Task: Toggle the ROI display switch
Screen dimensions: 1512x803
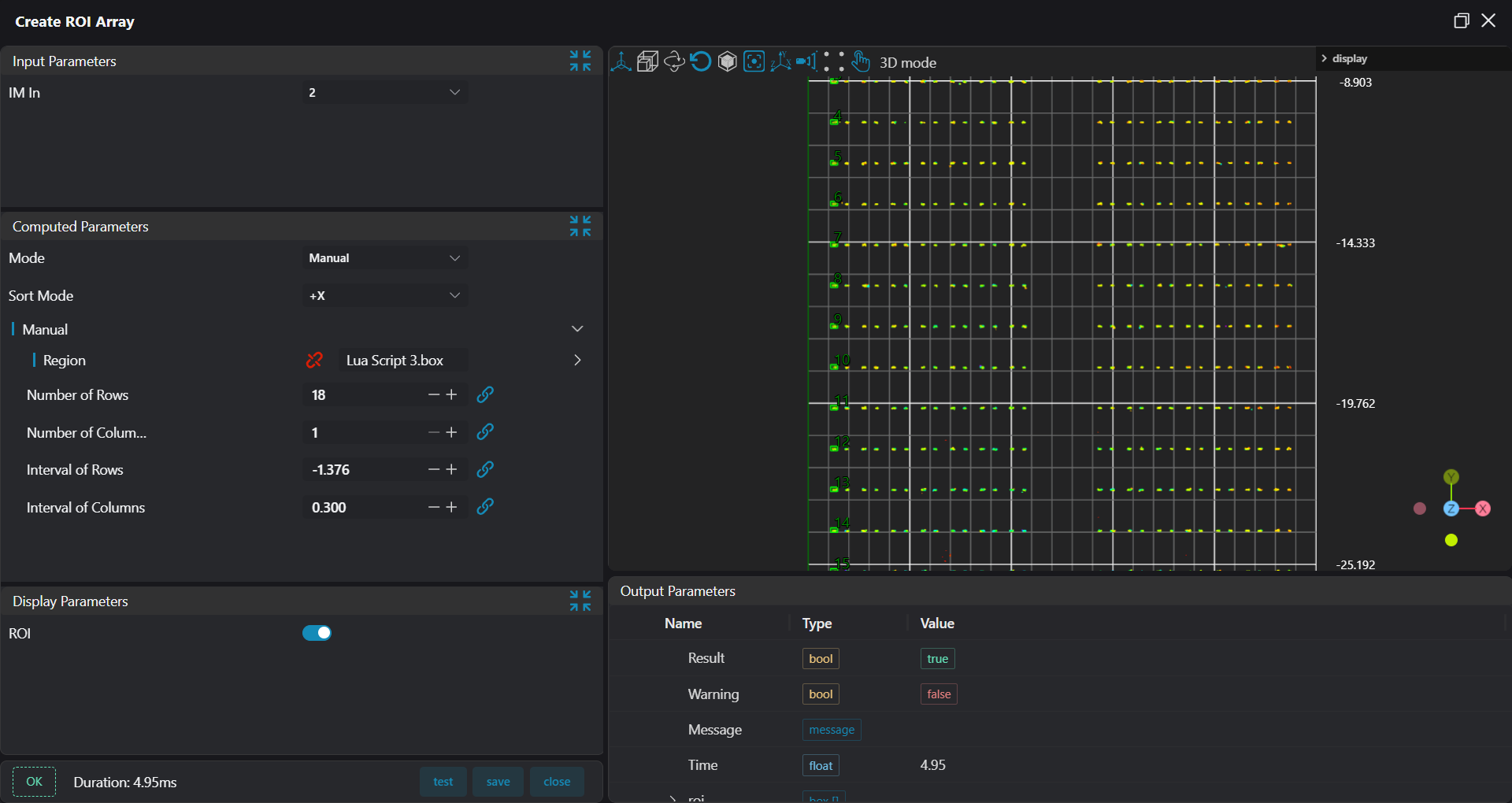Action: point(317,633)
